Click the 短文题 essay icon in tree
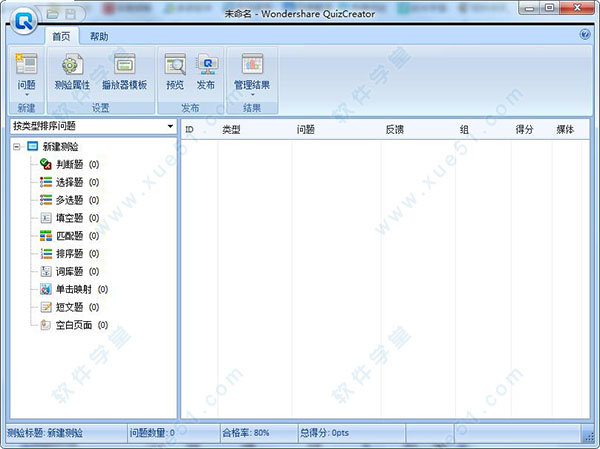The height and width of the screenshot is (449, 600). 46,307
